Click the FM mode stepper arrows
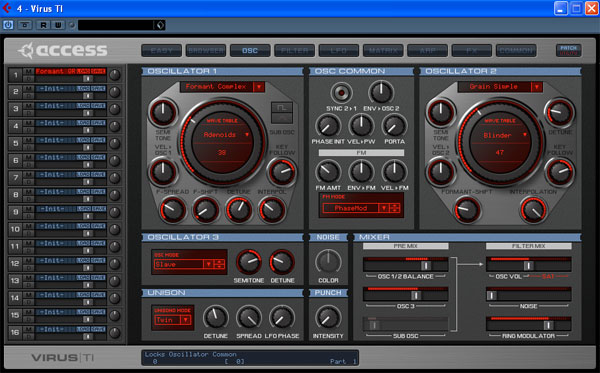 395,208
